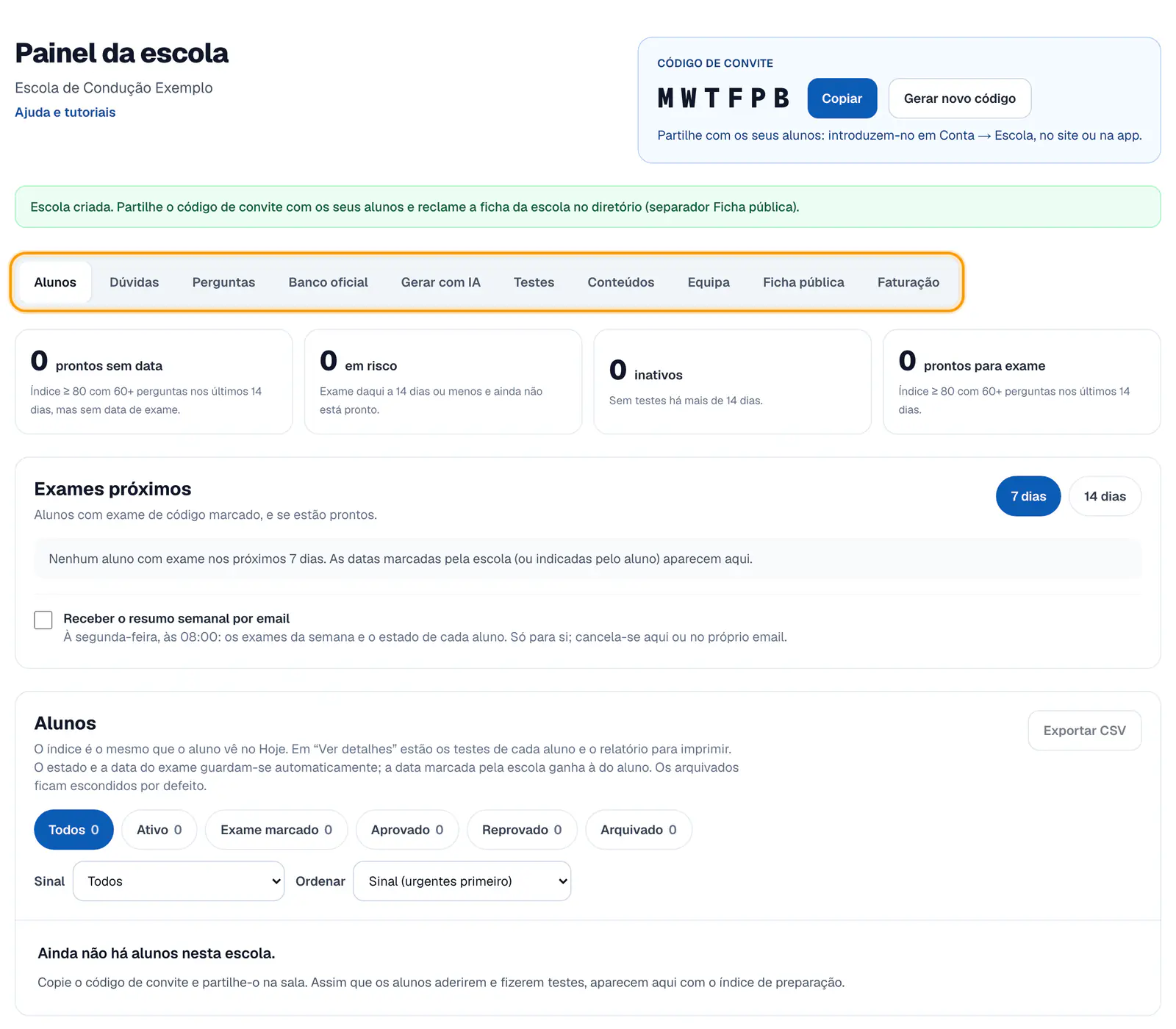Select the 7 dias exam range

pos(1028,496)
